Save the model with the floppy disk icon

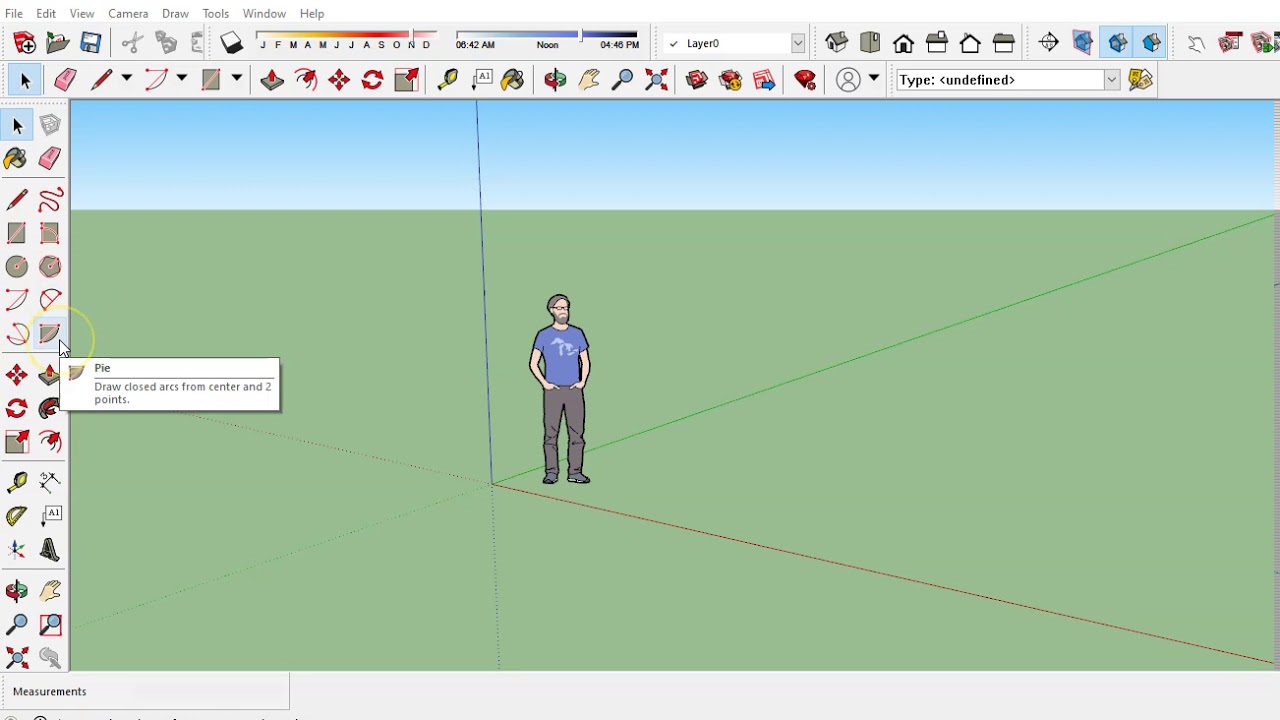click(x=91, y=43)
